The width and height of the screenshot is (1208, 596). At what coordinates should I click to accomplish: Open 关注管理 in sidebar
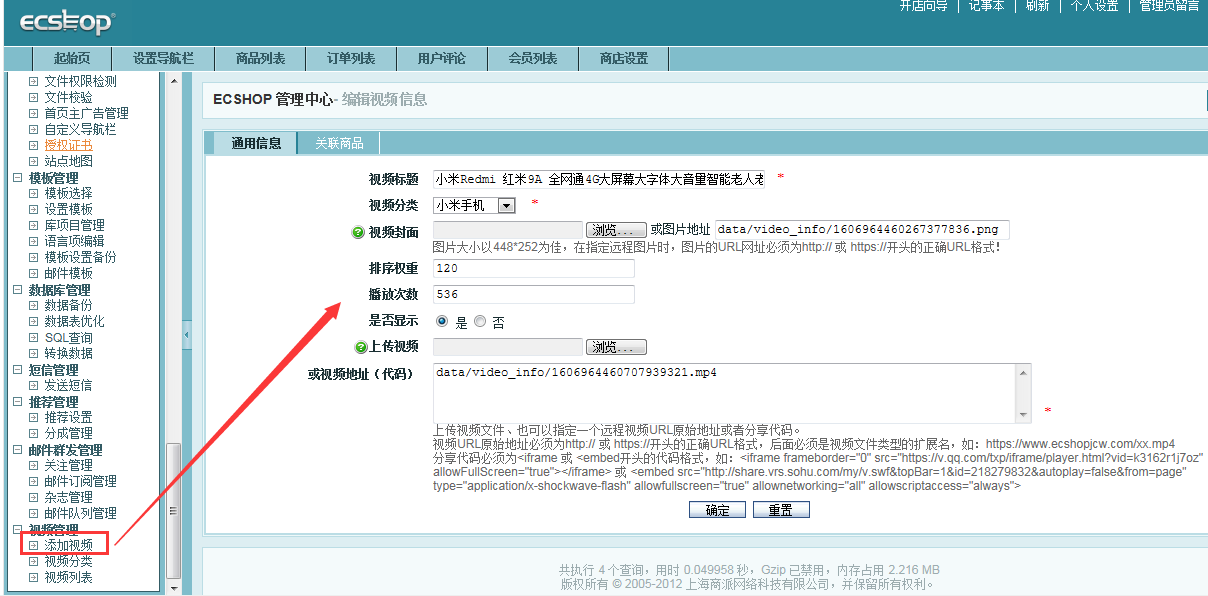pos(69,465)
